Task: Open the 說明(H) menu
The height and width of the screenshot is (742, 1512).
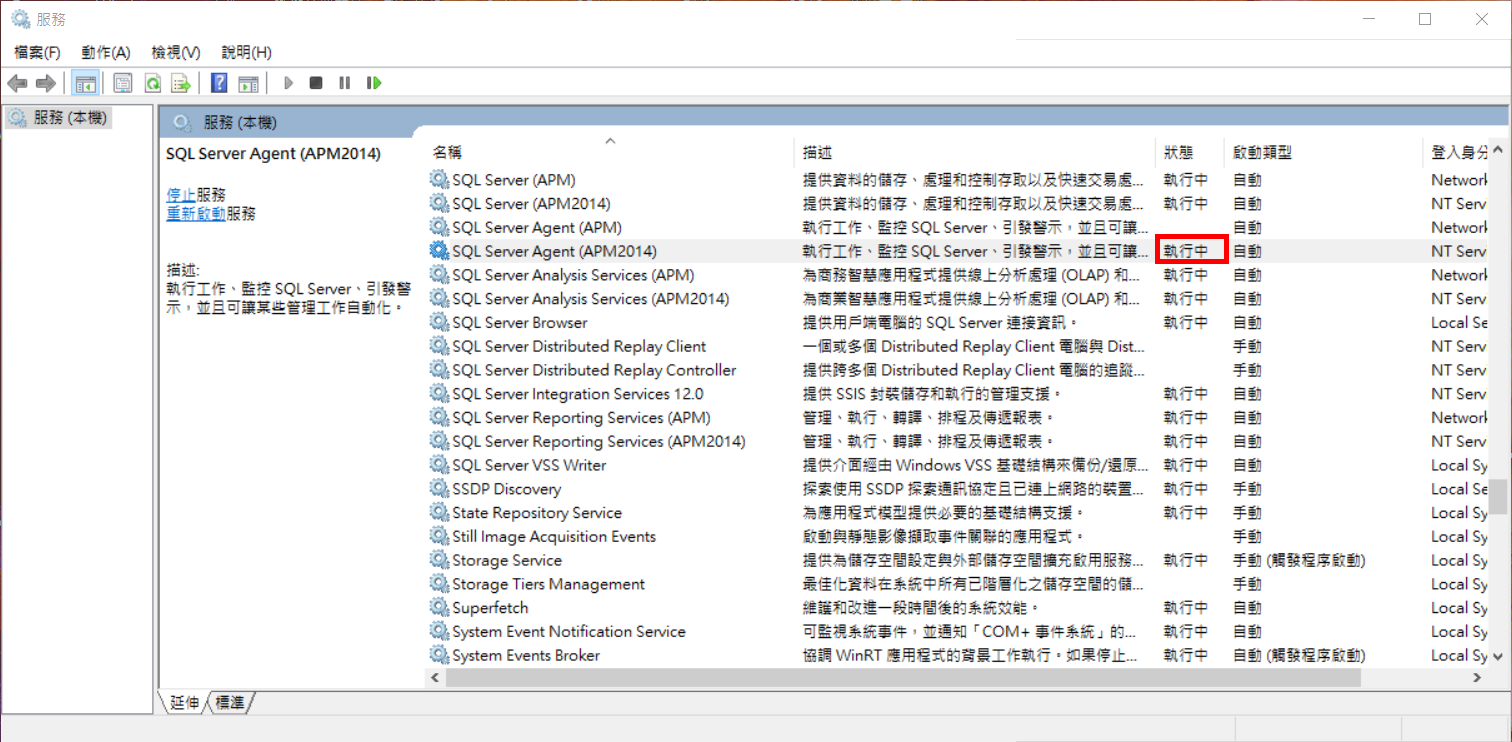Action: coord(246,52)
